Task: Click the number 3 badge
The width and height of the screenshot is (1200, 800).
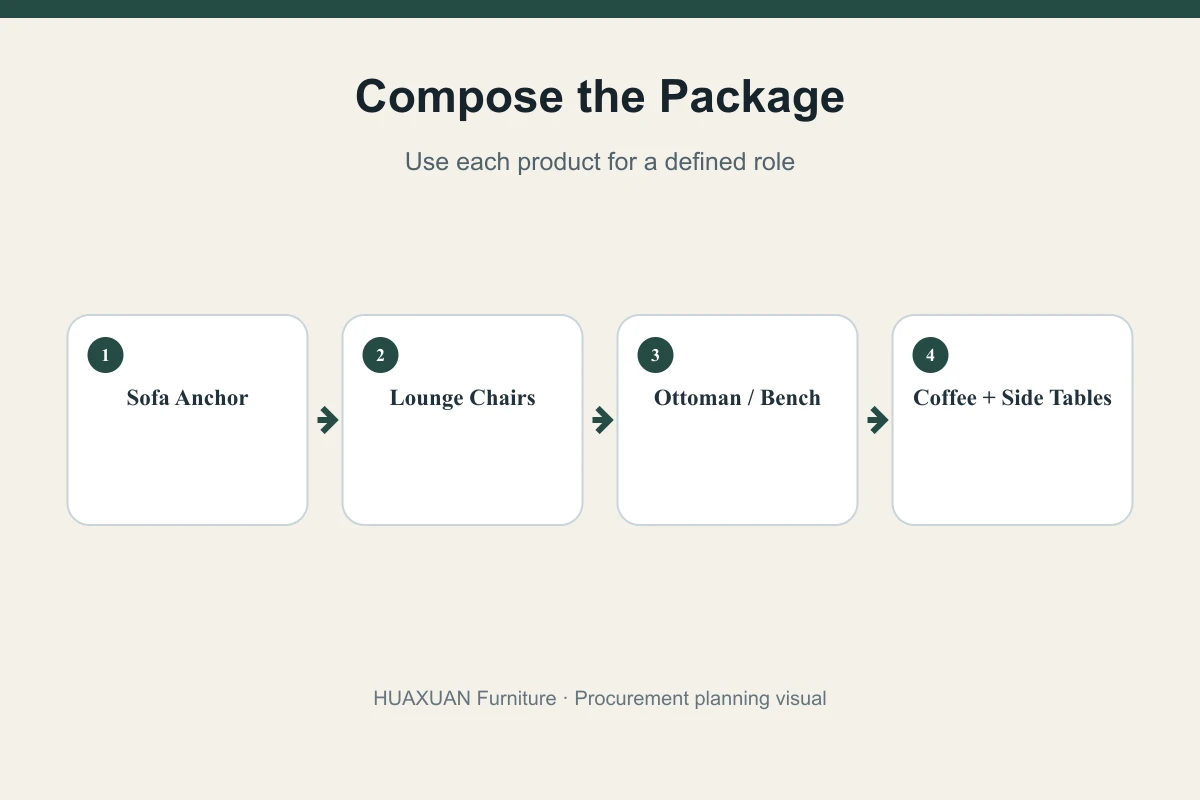Action: pos(655,355)
